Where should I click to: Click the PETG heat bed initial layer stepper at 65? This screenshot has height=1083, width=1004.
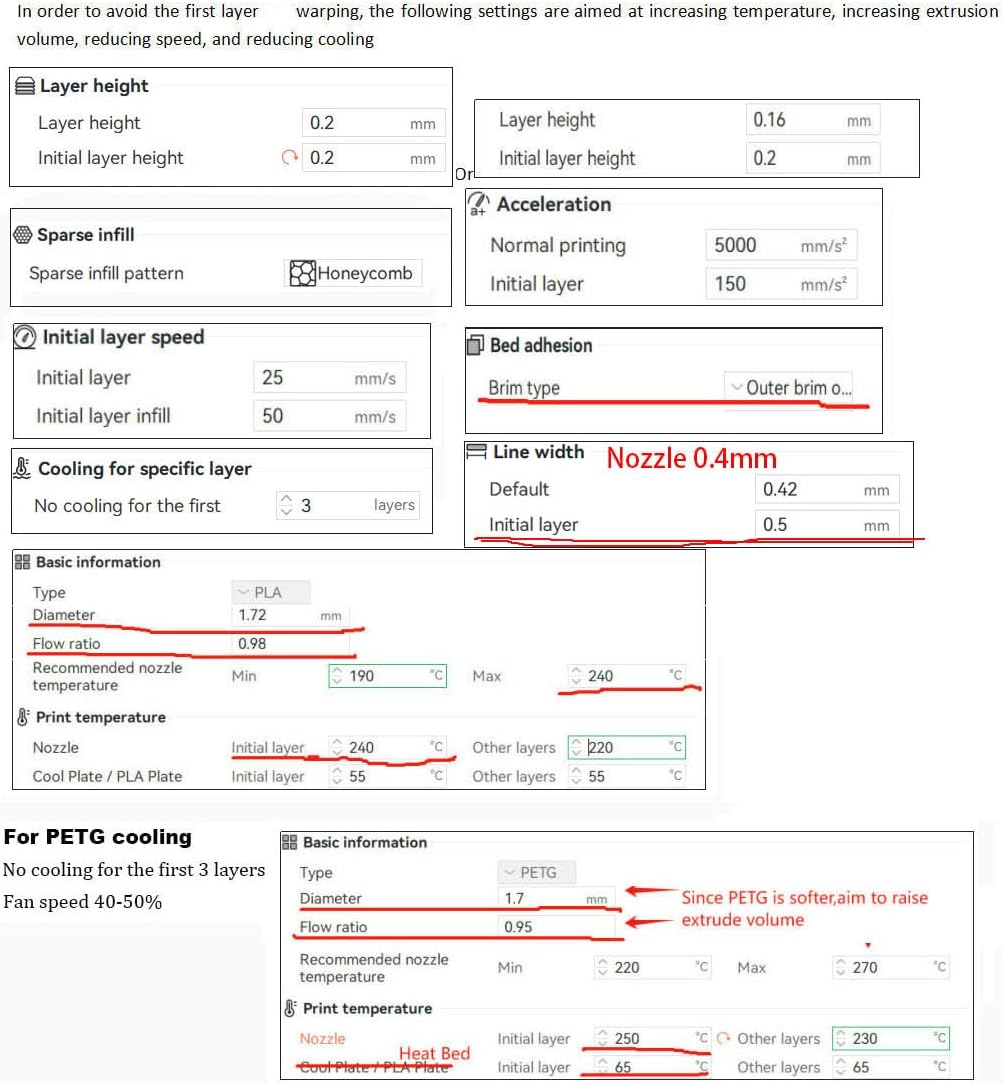click(602, 1067)
